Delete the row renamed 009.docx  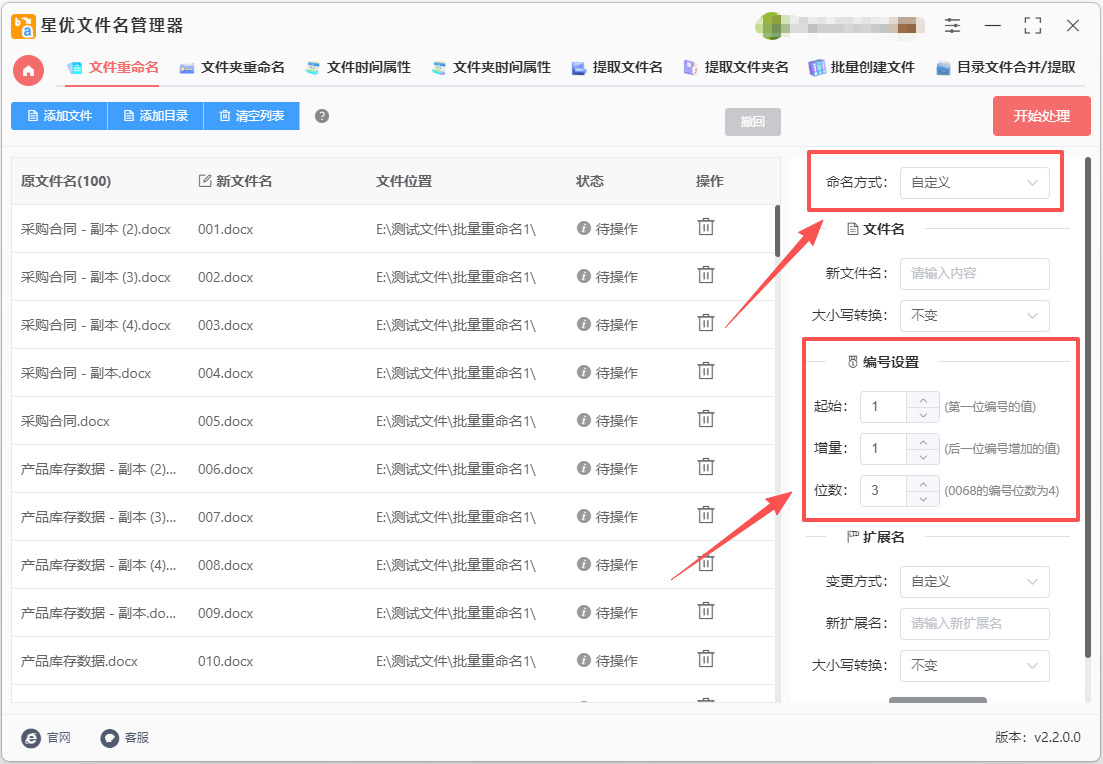706,611
